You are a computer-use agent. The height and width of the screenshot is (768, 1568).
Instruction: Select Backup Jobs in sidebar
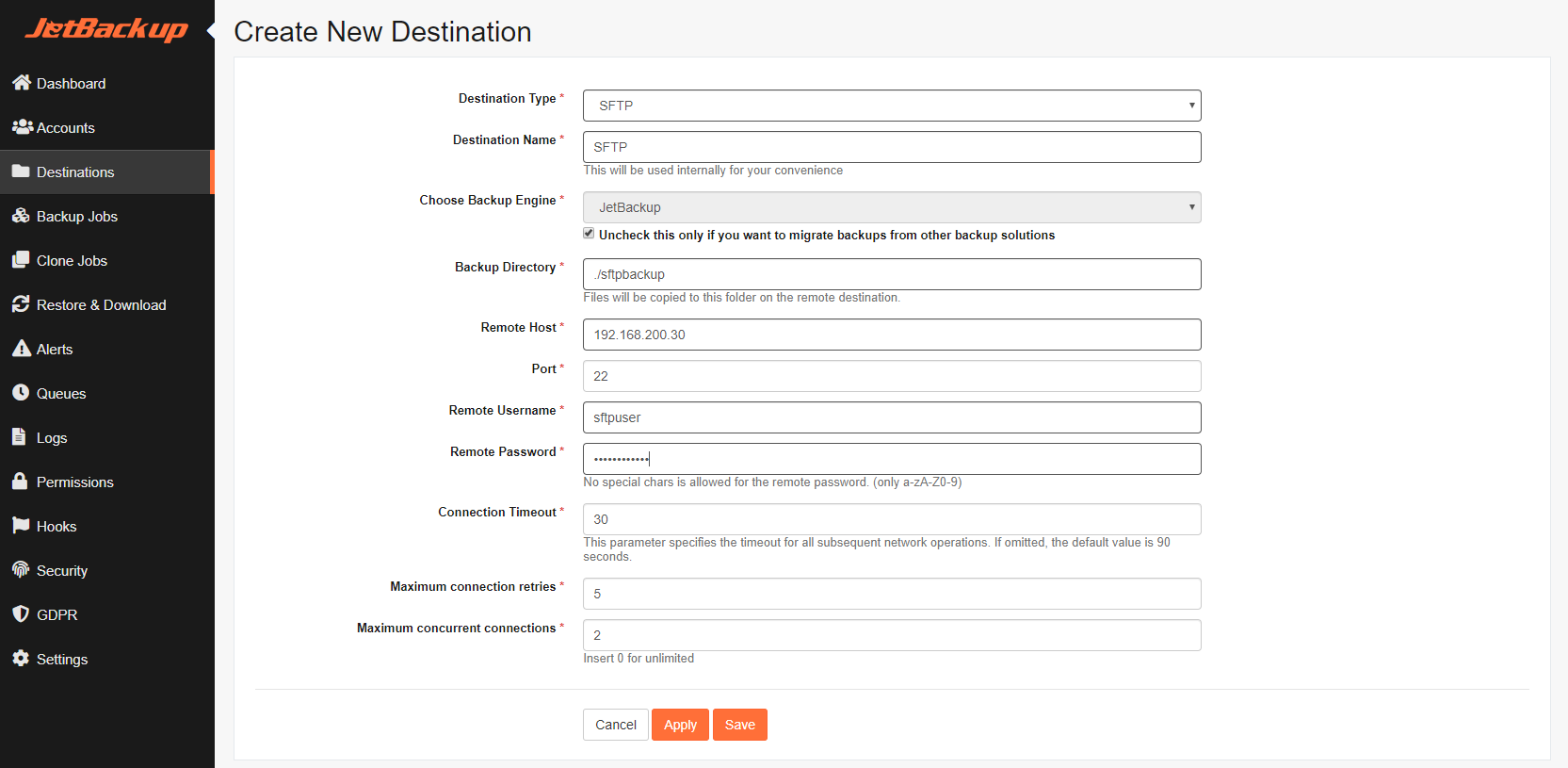[x=107, y=216]
